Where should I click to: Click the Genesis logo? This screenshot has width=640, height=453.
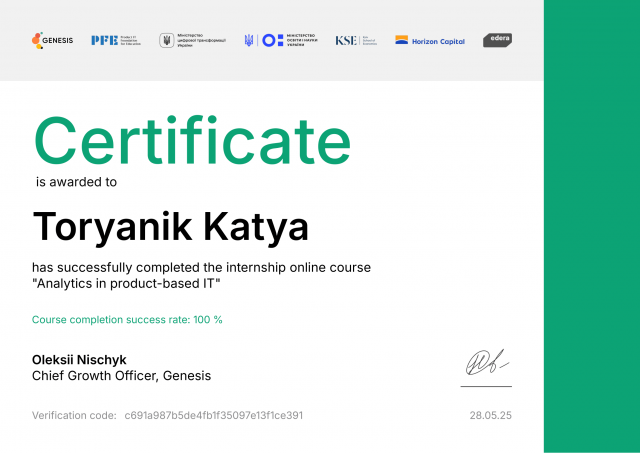(52, 40)
